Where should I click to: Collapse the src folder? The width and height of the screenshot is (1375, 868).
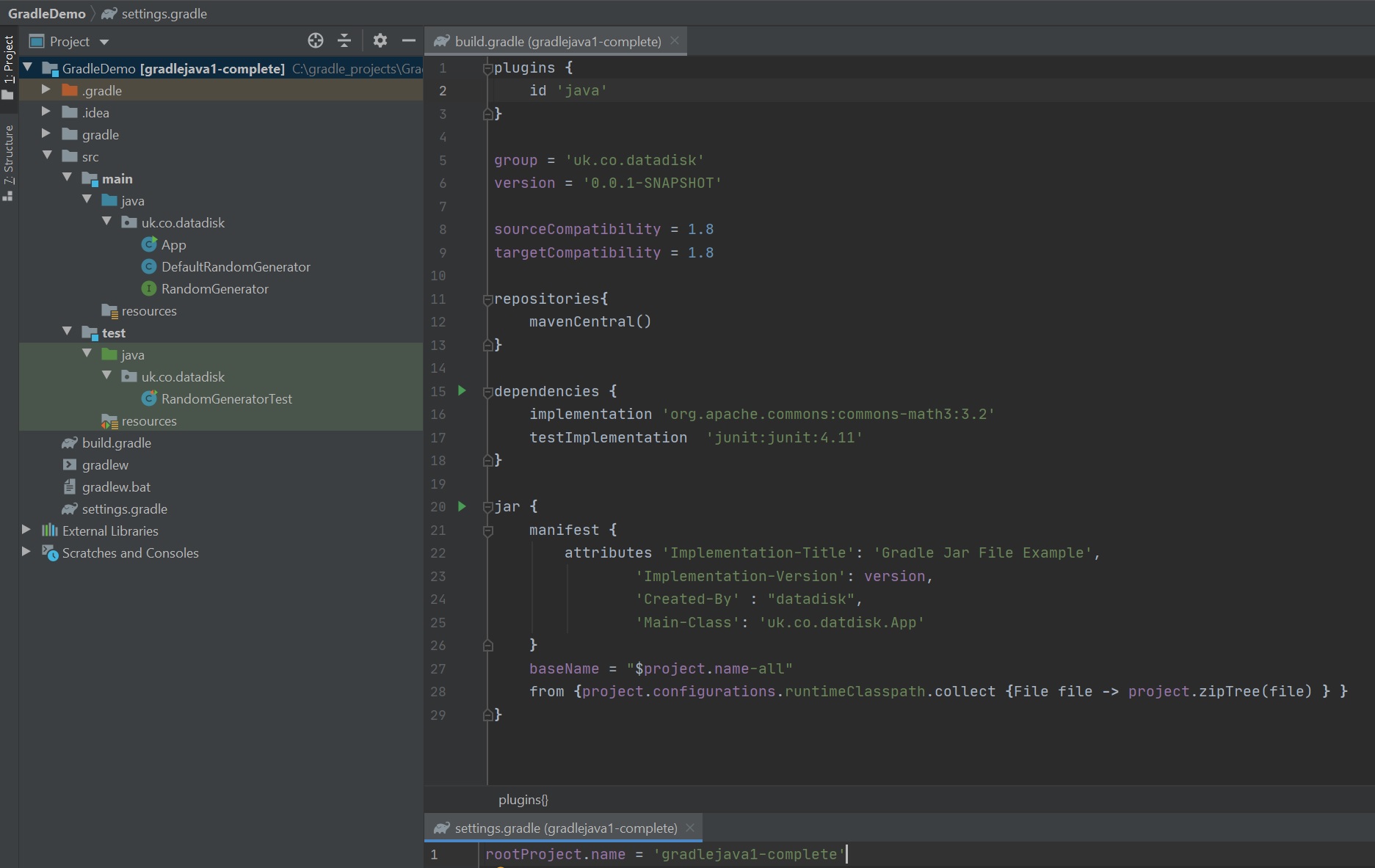pos(47,156)
